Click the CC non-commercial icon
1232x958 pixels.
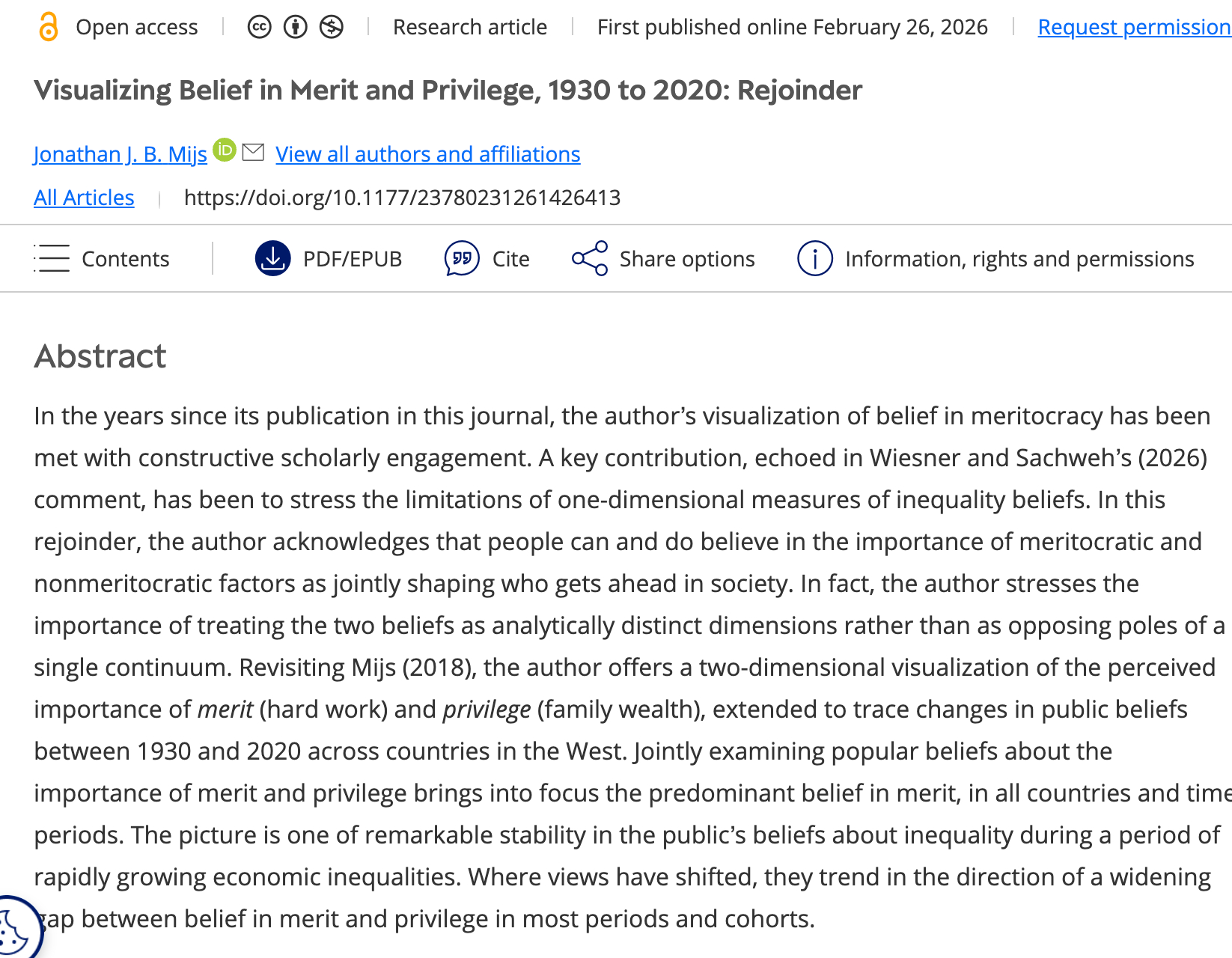pyautogui.click(x=331, y=28)
